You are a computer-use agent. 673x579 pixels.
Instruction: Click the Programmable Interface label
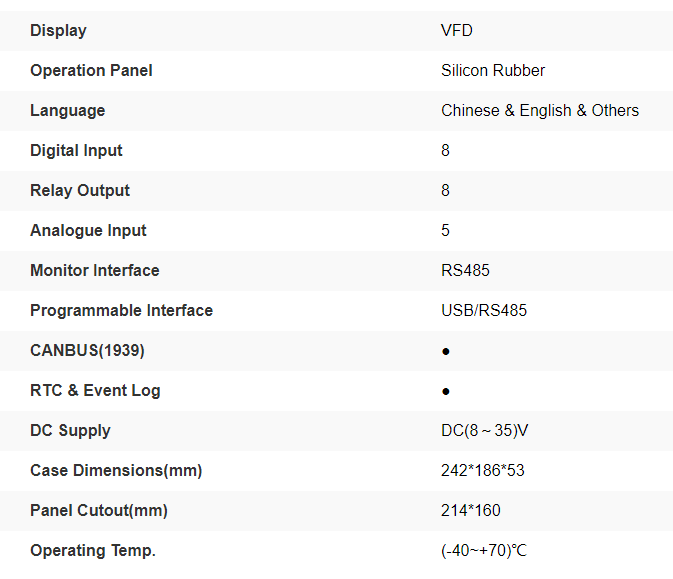coord(121,311)
